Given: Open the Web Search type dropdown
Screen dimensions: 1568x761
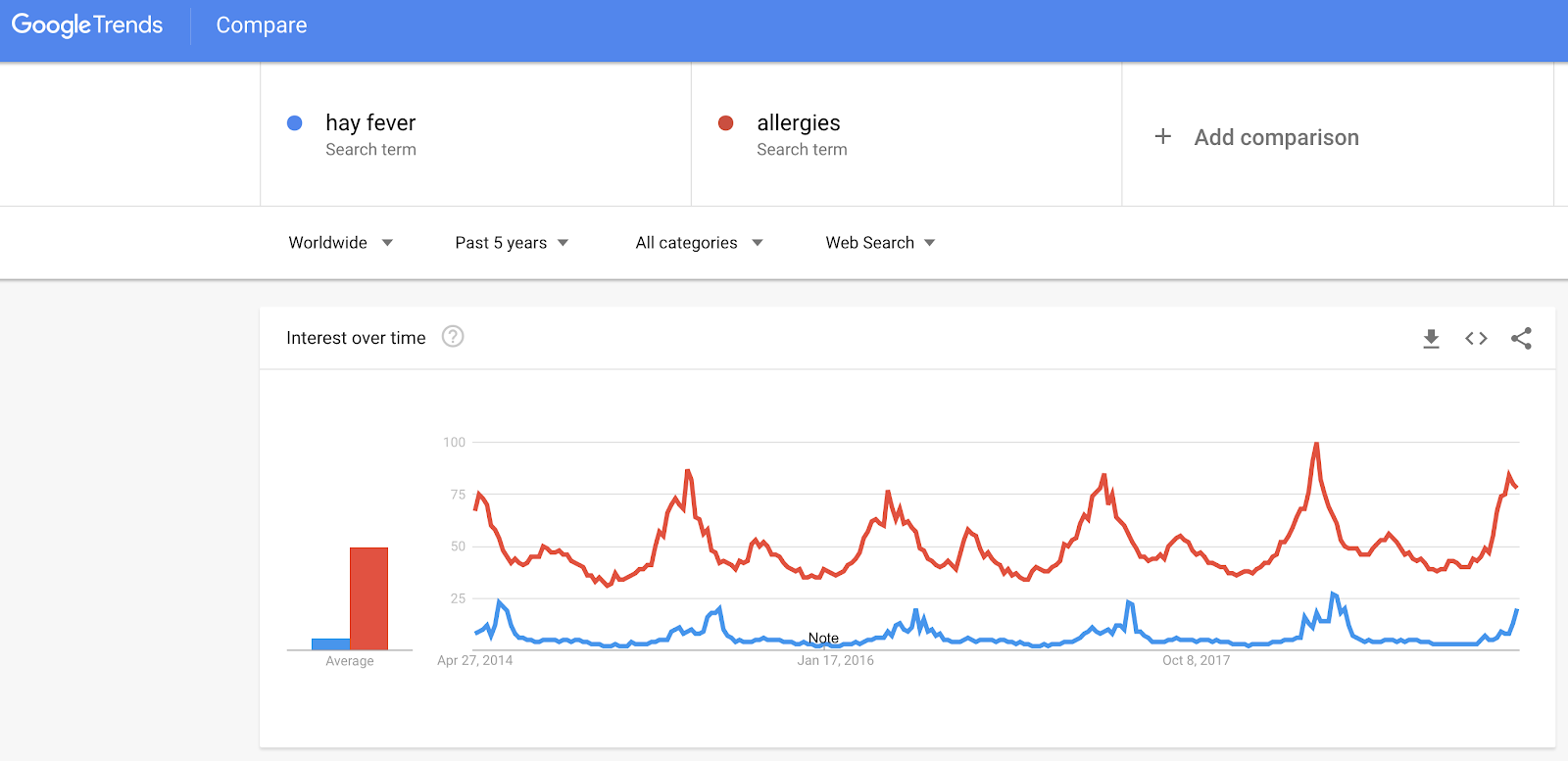Looking at the screenshot, I should (x=880, y=243).
